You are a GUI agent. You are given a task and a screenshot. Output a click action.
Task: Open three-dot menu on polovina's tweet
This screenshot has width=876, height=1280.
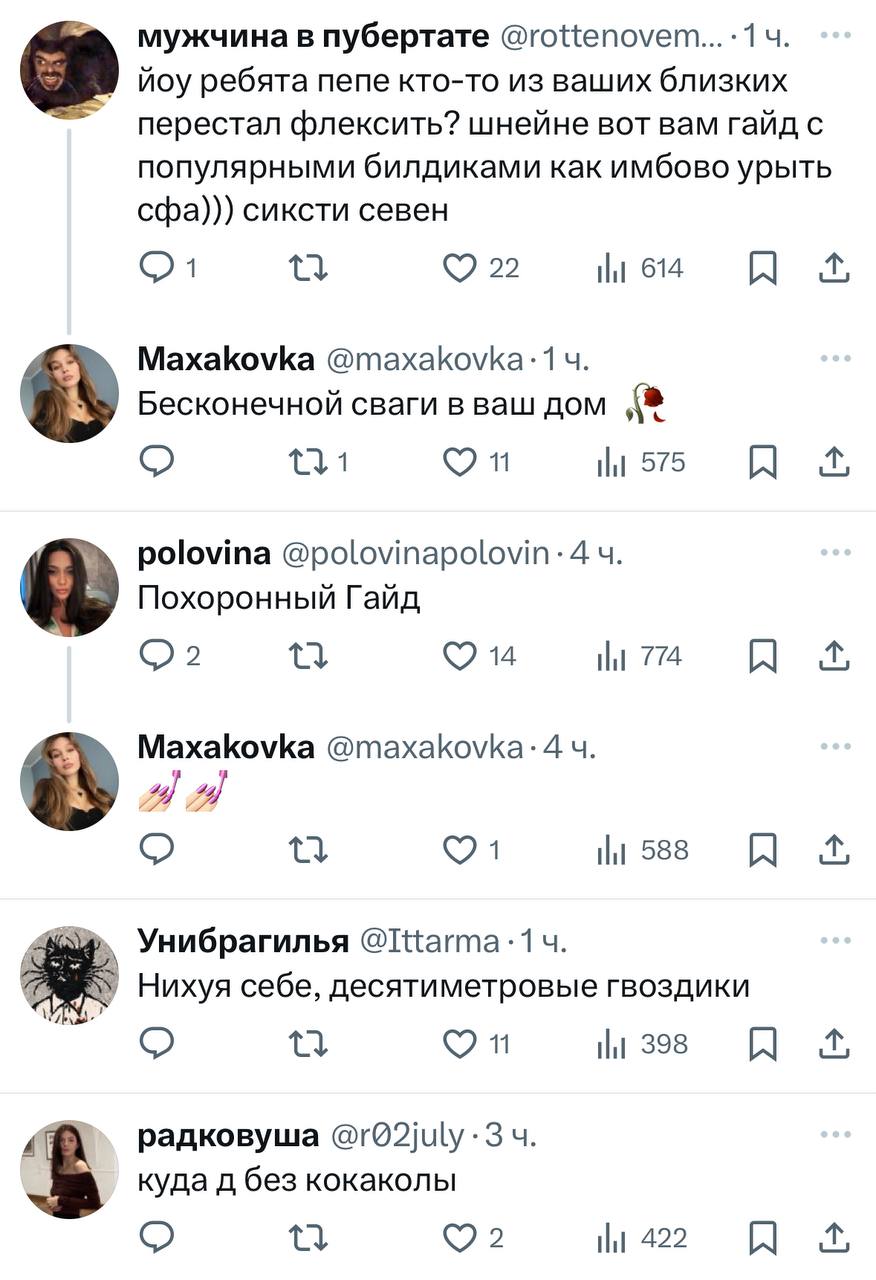point(834,553)
